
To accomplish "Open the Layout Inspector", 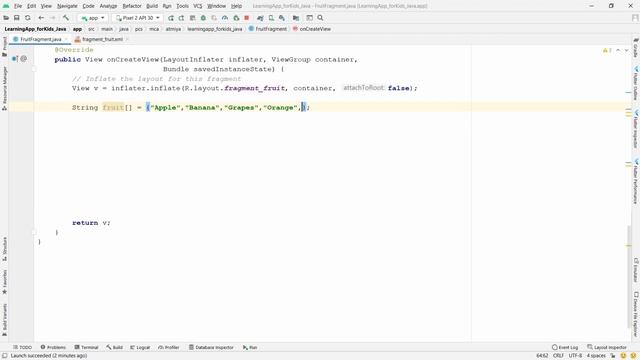I will point(607,347).
